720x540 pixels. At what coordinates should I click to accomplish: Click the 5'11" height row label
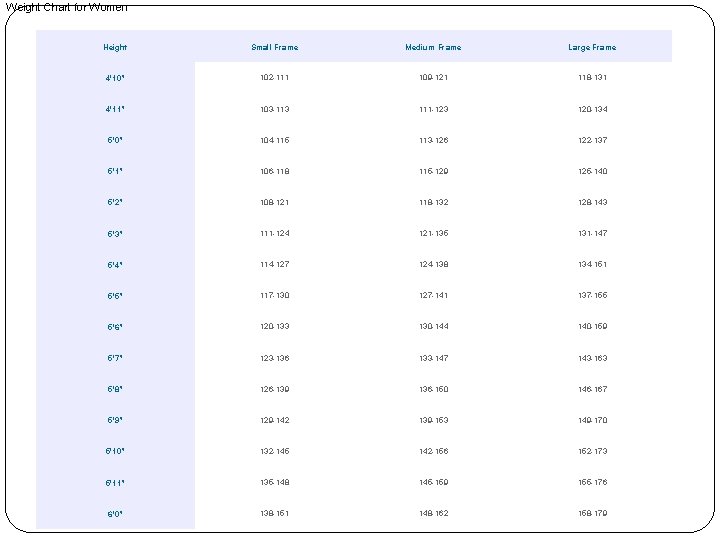click(115, 483)
